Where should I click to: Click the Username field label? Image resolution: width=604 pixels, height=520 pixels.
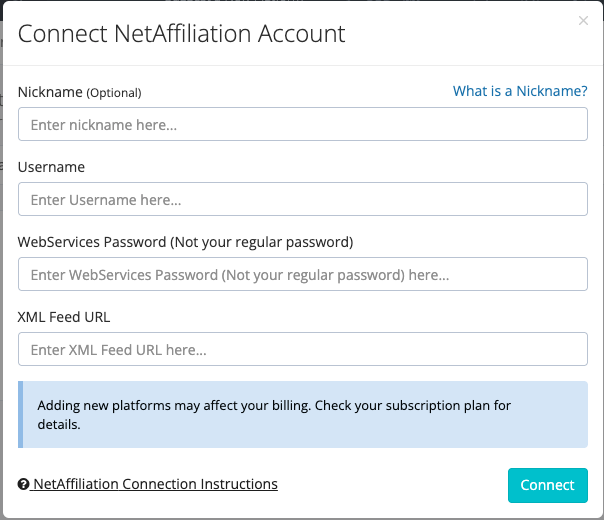[x=51, y=167]
